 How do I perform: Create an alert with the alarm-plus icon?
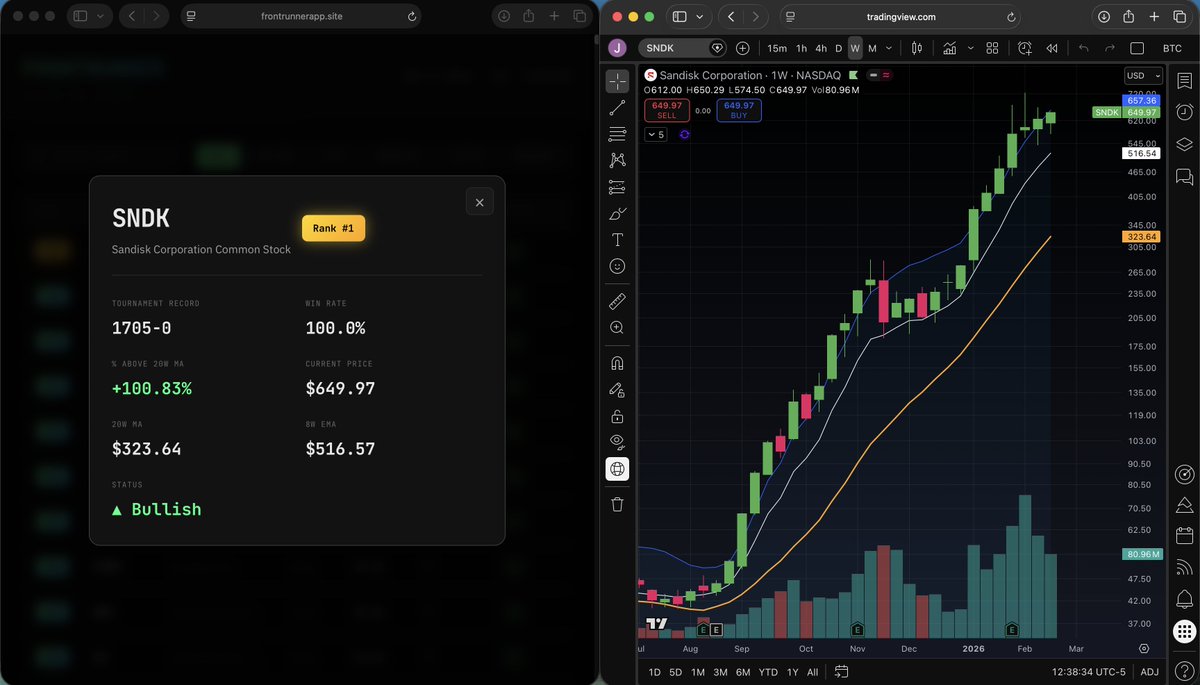(1025, 48)
